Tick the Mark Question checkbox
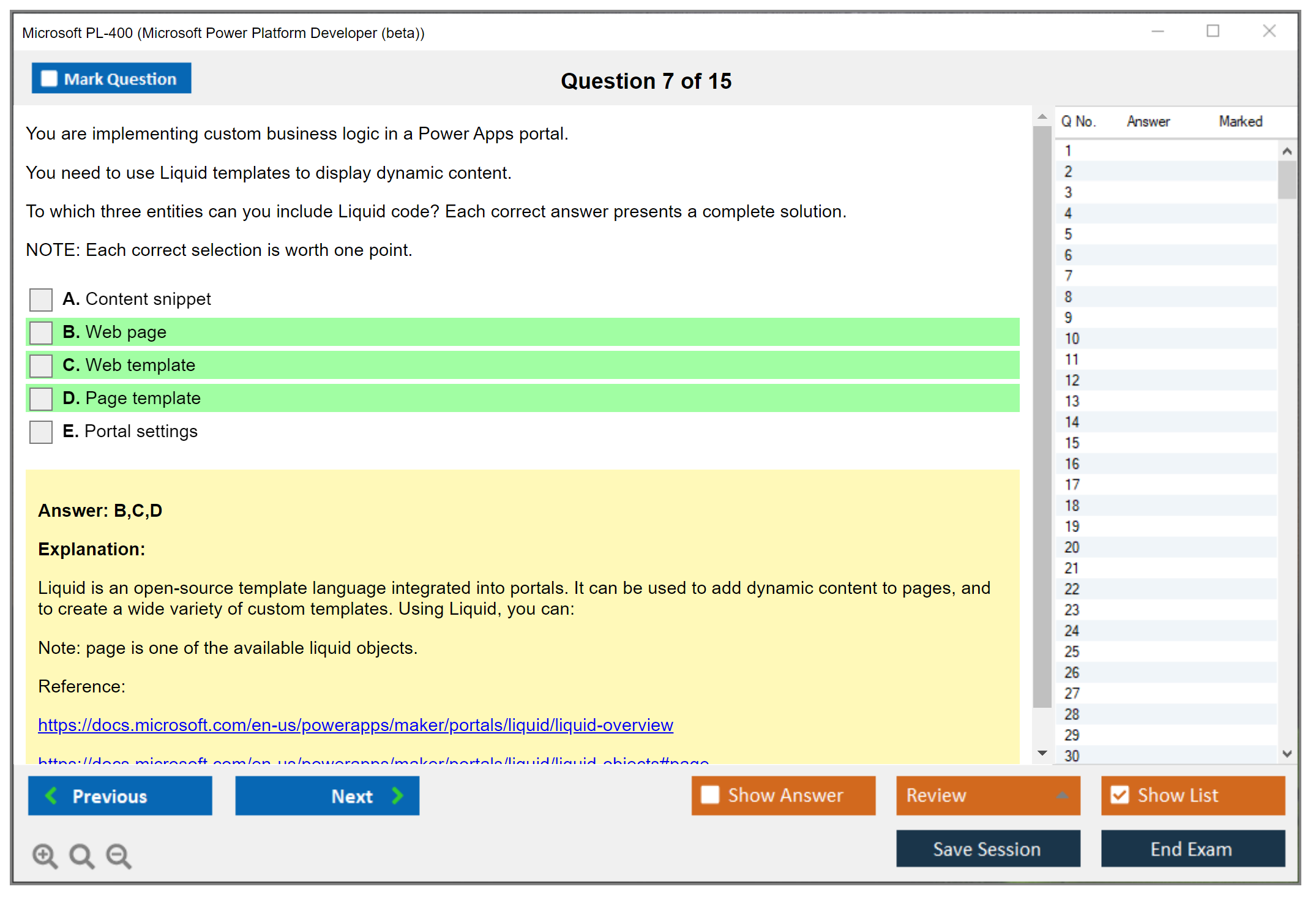Viewport: 1316px width, 900px height. tap(49, 79)
